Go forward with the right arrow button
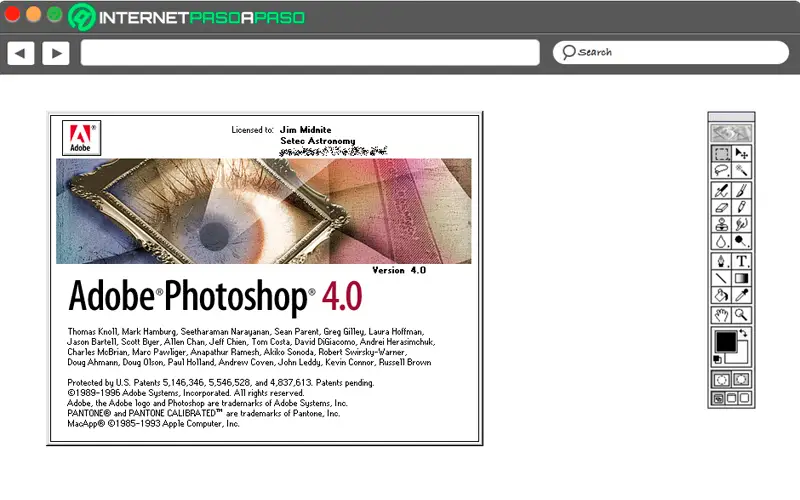Viewport: 800px width, 500px height. pos(56,53)
